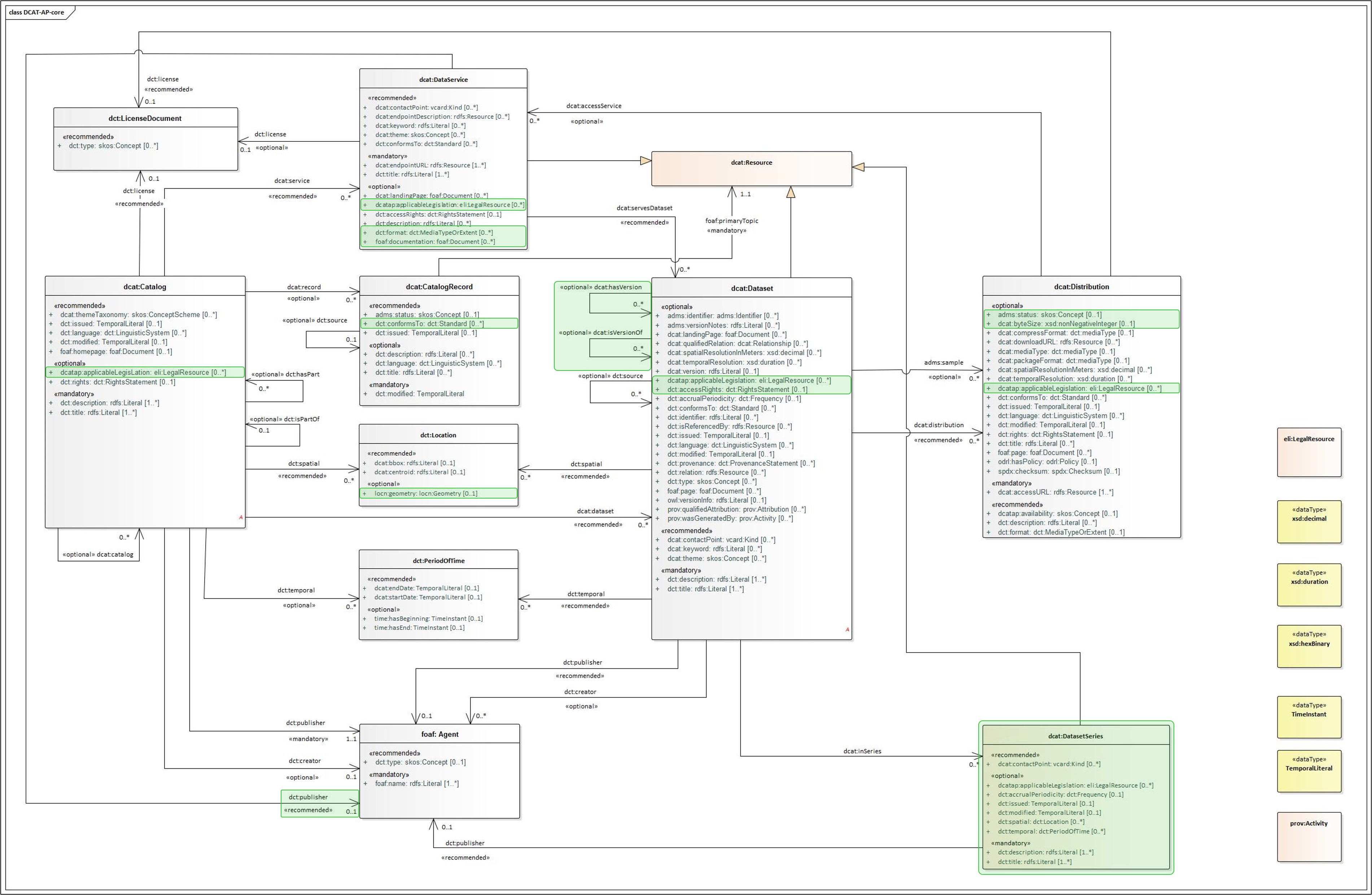1372x895 pixels.
Task: Select owl:versionInfo attribute in Dataset
Action: point(717,500)
